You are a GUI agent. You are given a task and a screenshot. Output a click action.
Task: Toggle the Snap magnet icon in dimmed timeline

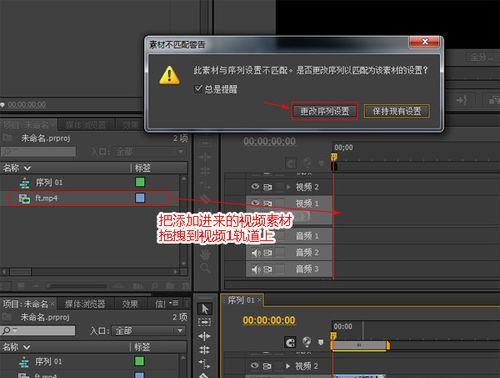tap(291, 163)
